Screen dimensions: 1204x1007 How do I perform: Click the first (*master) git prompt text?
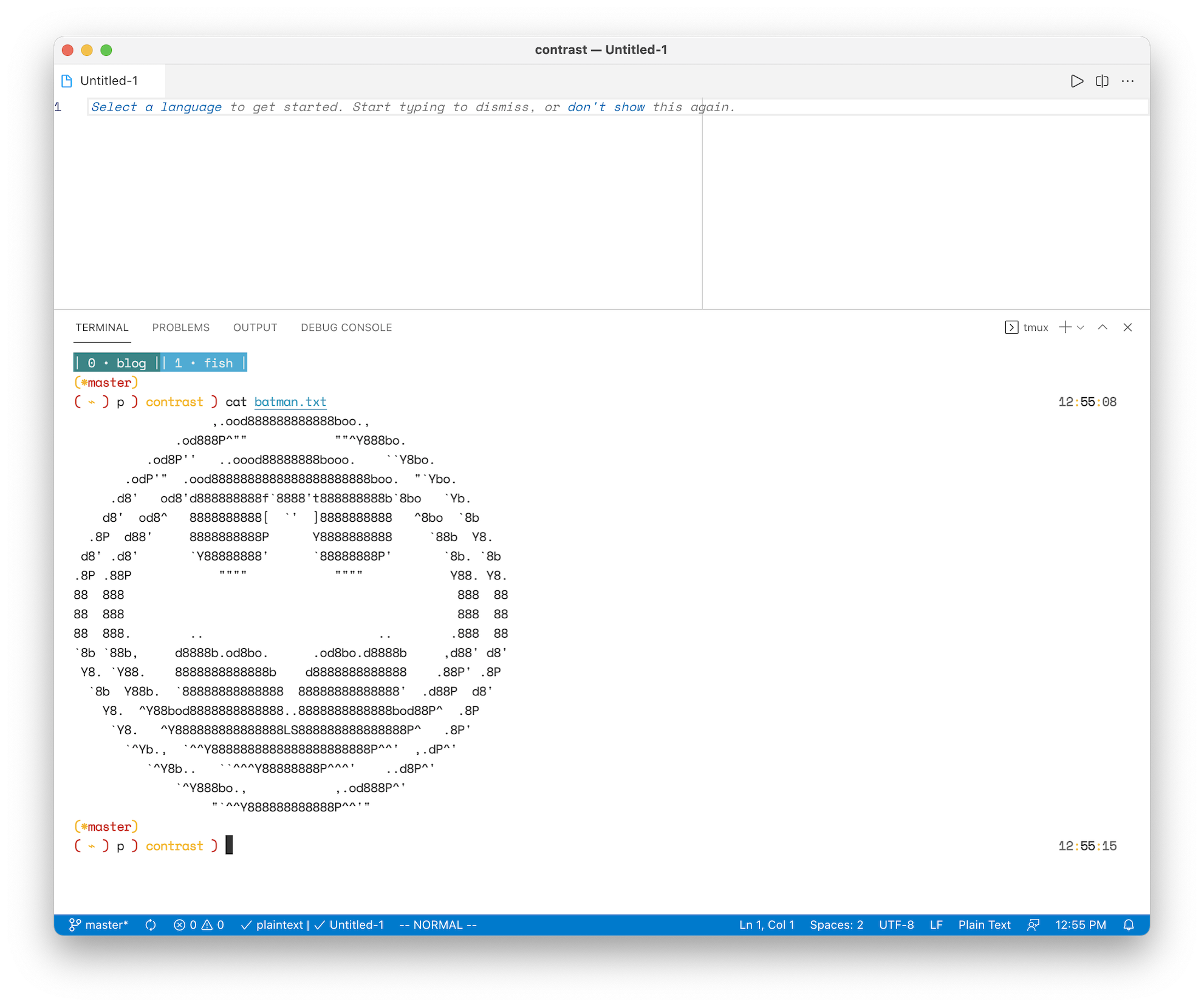tap(106, 383)
